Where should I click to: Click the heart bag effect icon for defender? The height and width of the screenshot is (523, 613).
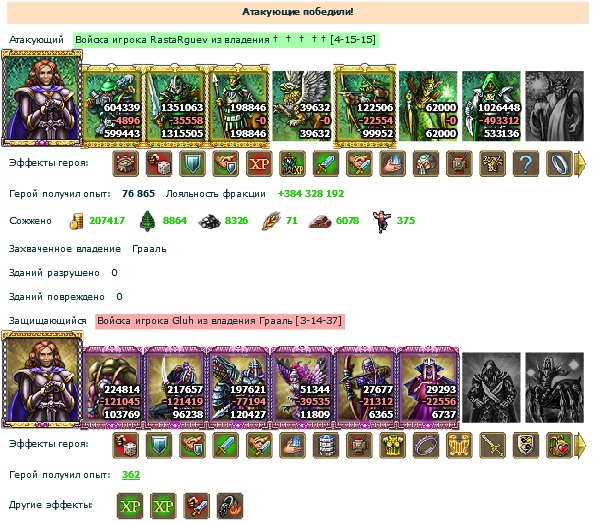click(559, 445)
